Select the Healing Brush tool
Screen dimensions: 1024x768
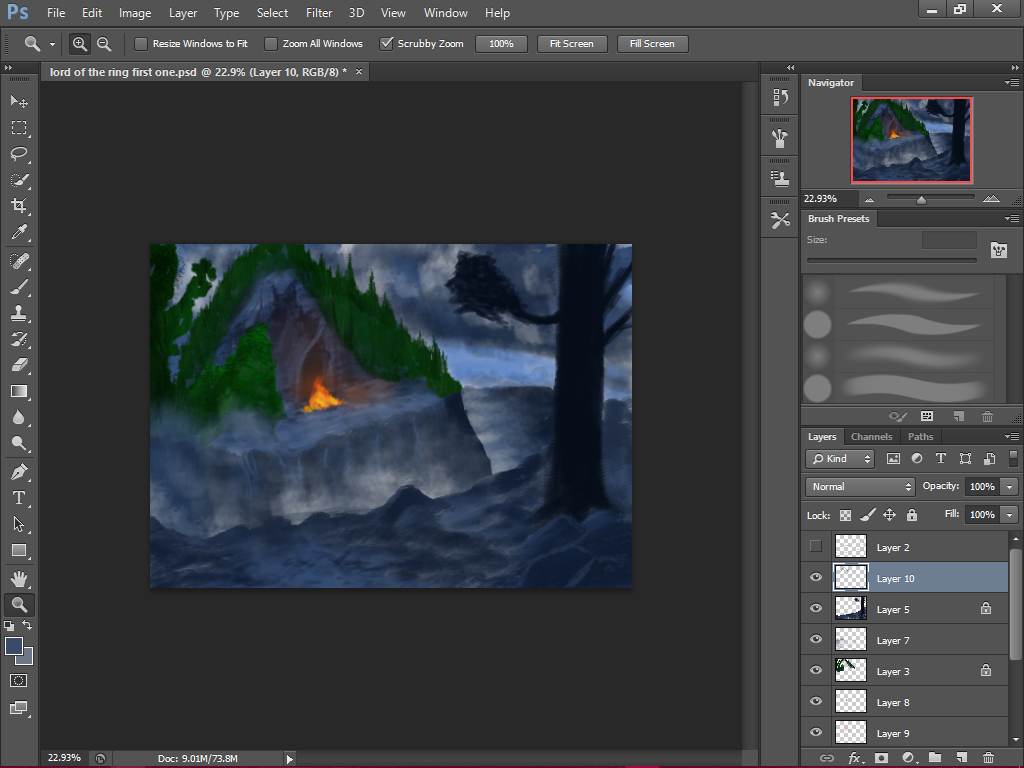pyautogui.click(x=19, y=261)
